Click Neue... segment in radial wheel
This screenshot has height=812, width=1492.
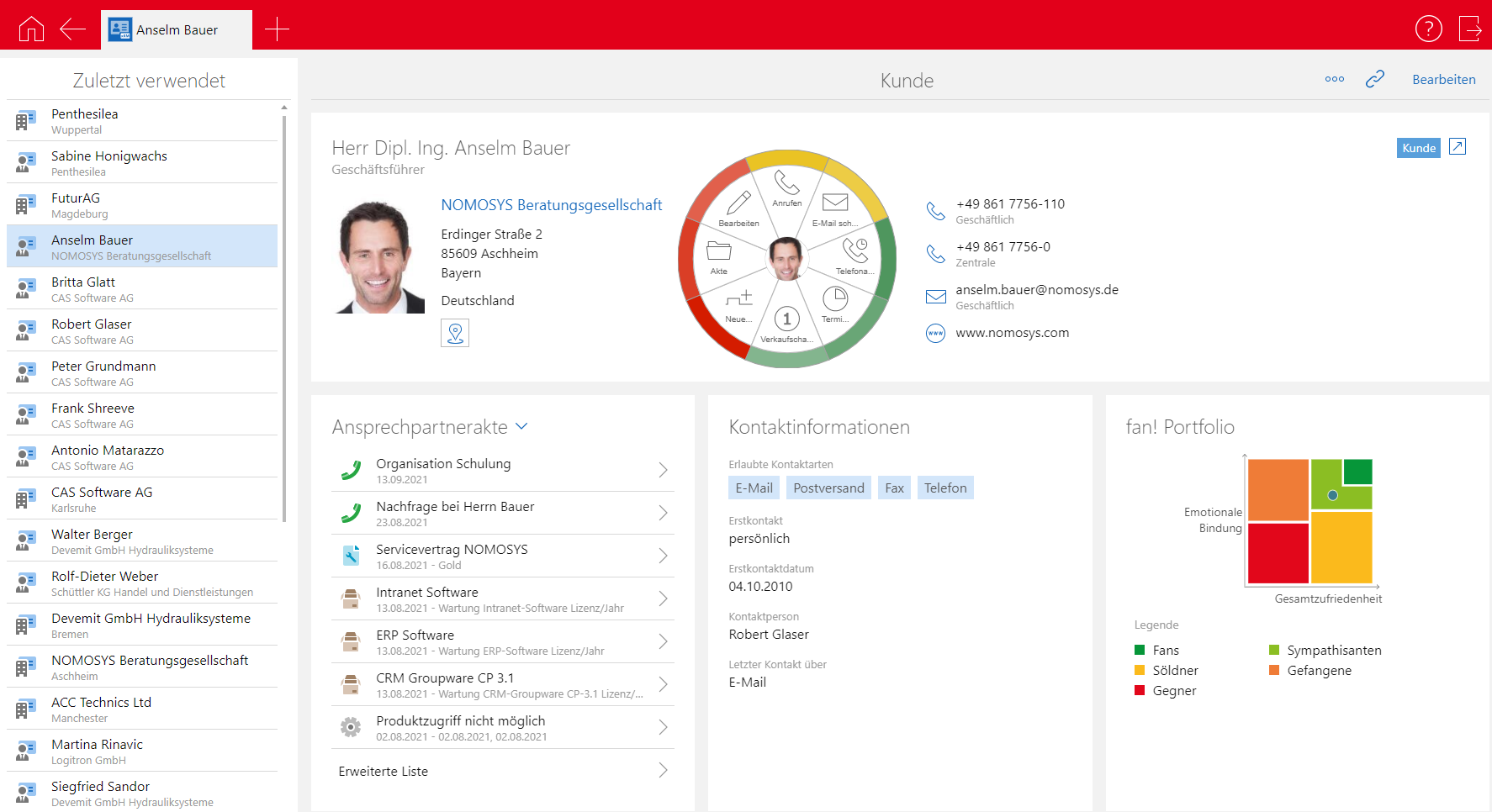coord(738,305)
